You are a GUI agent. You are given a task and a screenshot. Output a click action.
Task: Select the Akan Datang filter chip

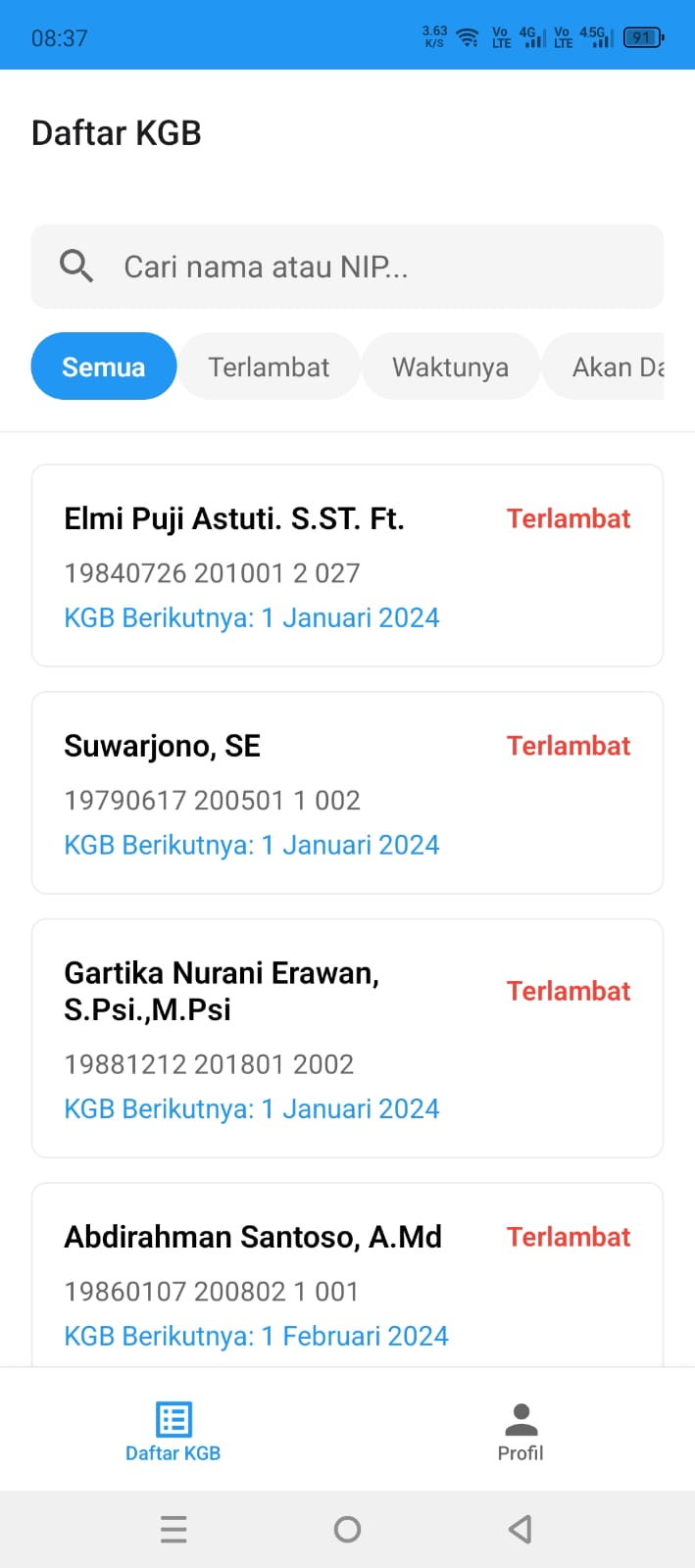click(x=604, y=367)
